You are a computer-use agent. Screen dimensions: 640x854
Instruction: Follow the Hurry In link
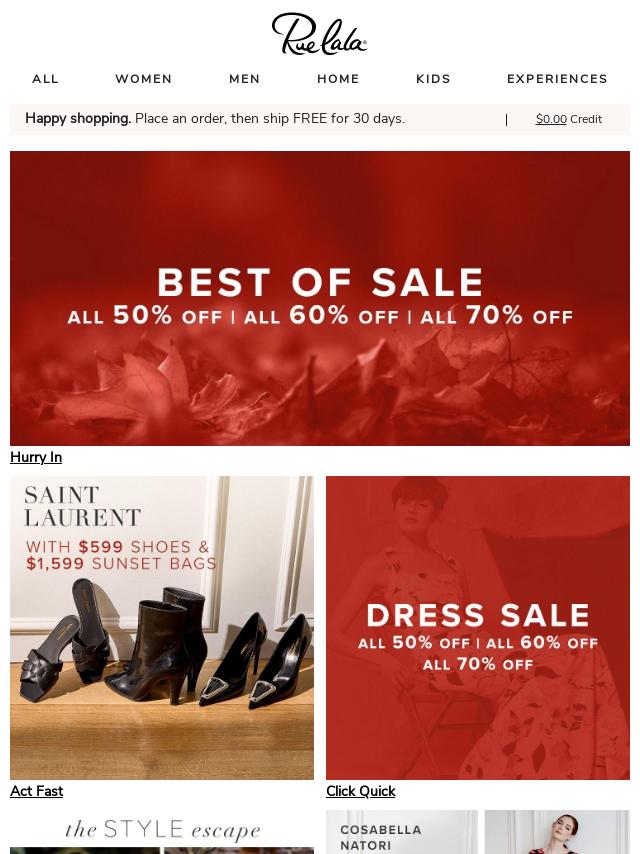pyautogui.click(x=36, y=458)
